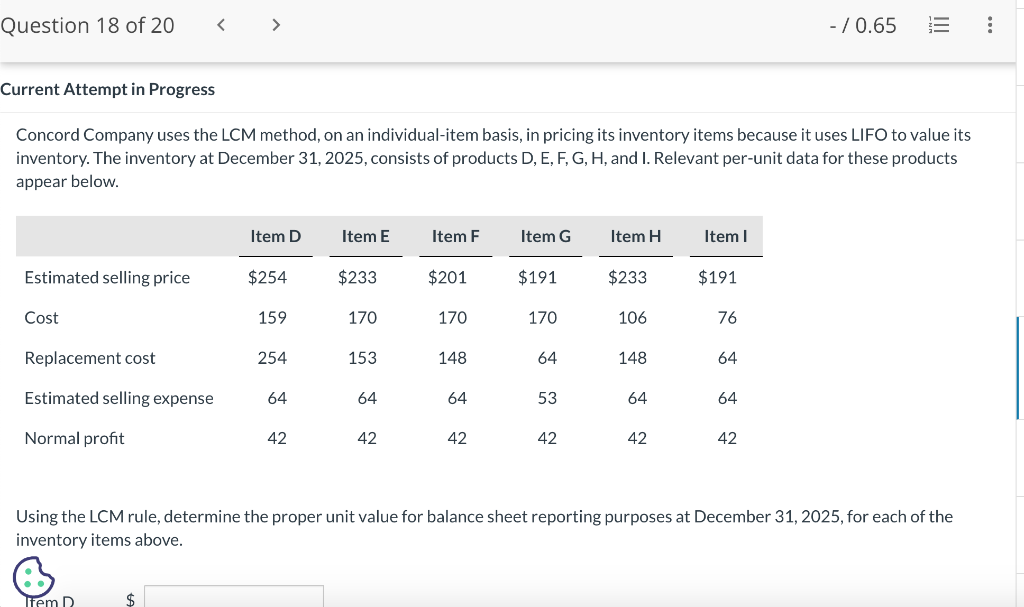
Task: Select the Item E column header
Action: [x=366, y=236]
